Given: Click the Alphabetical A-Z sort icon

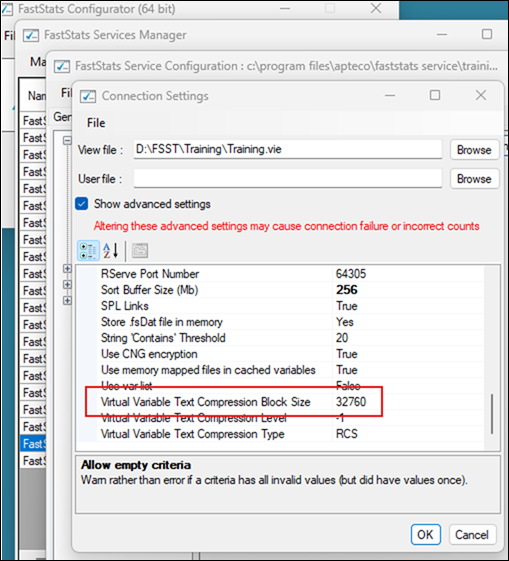Looking at the screenshot, I should coord(111,250).
